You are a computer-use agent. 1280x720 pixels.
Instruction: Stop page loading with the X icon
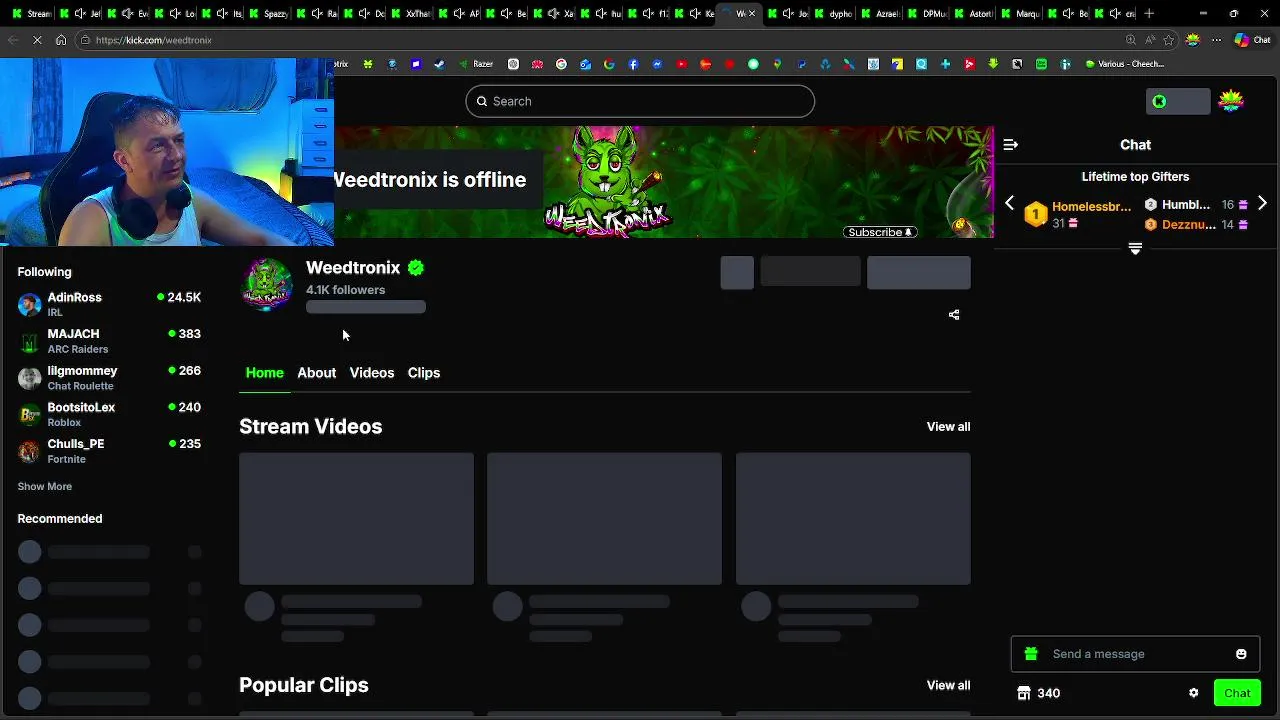[37, 40]
